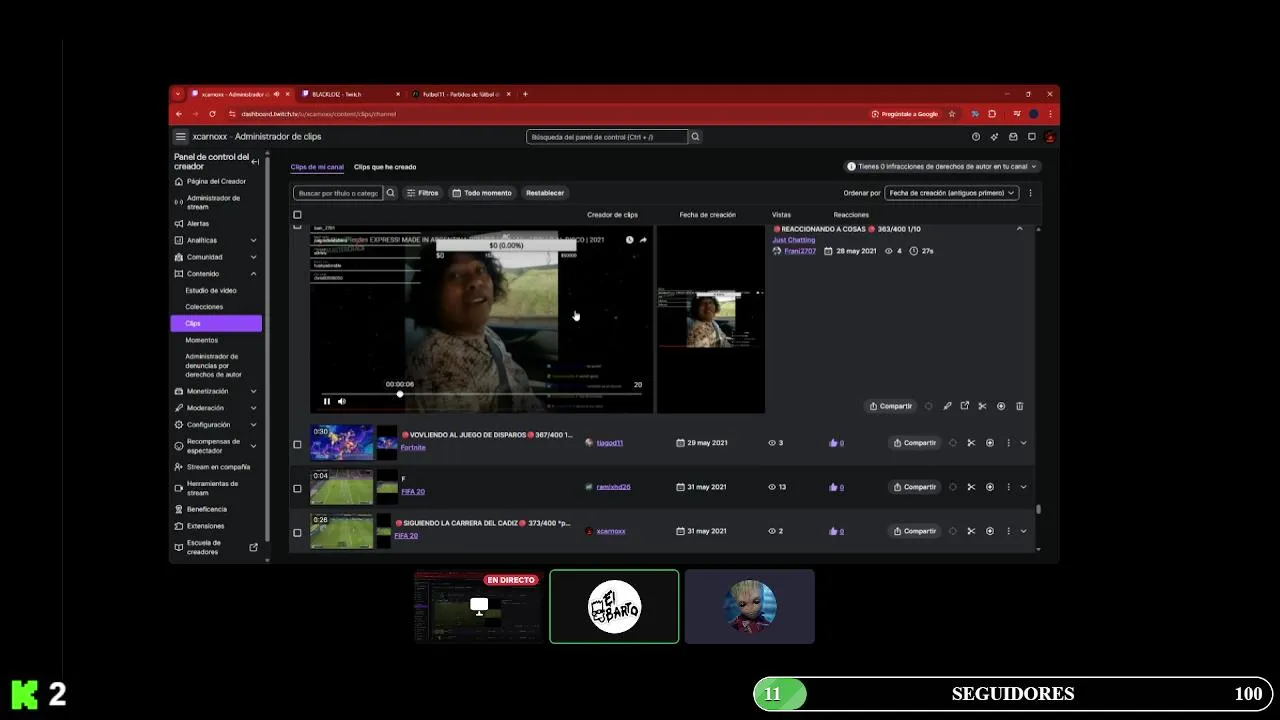This screenshot has height=720, width=1280.
Task: Click the video progress slider handle
Action: pos(400,394)
